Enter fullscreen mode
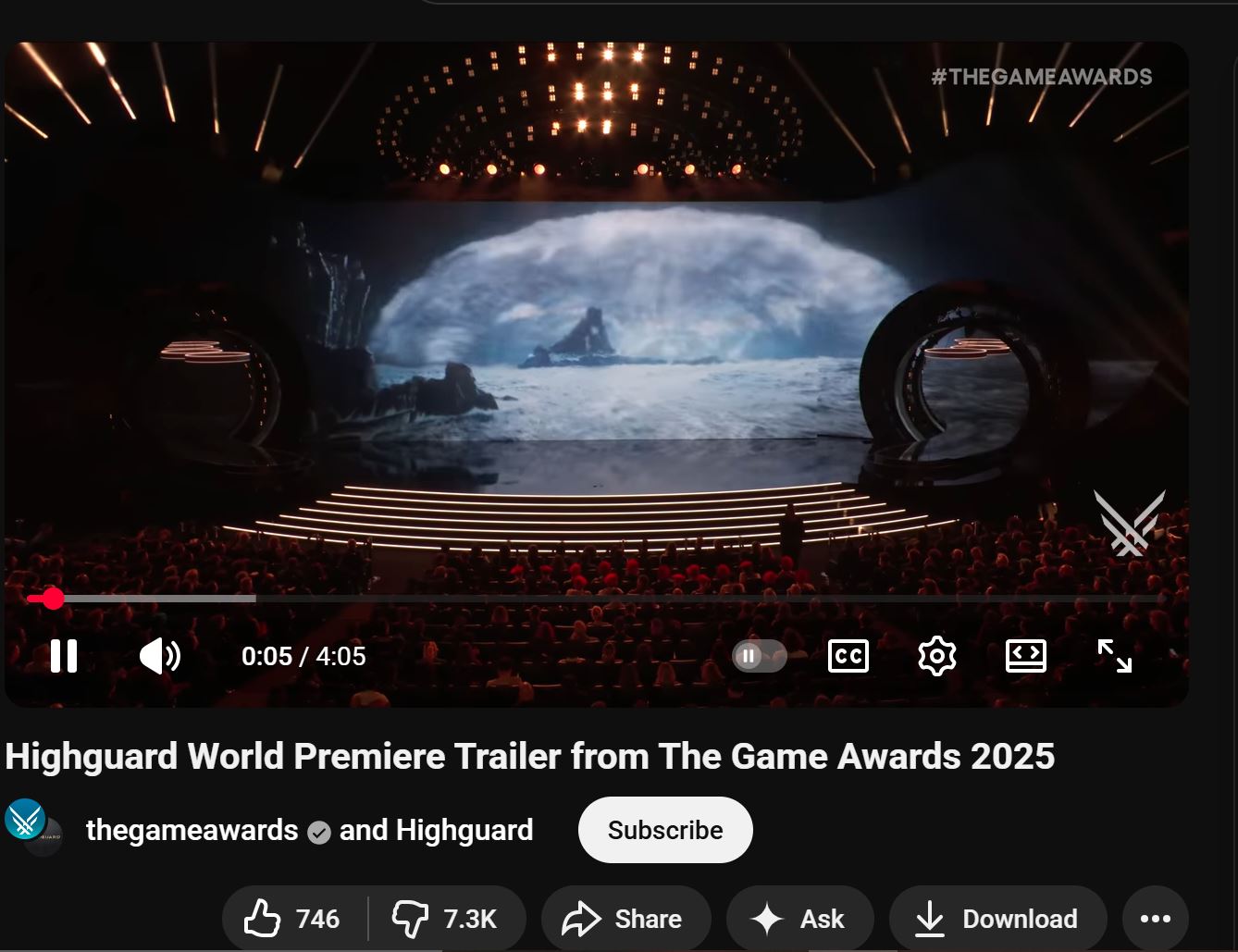Screen dimensions: 1238x952 coord(1114,656)
